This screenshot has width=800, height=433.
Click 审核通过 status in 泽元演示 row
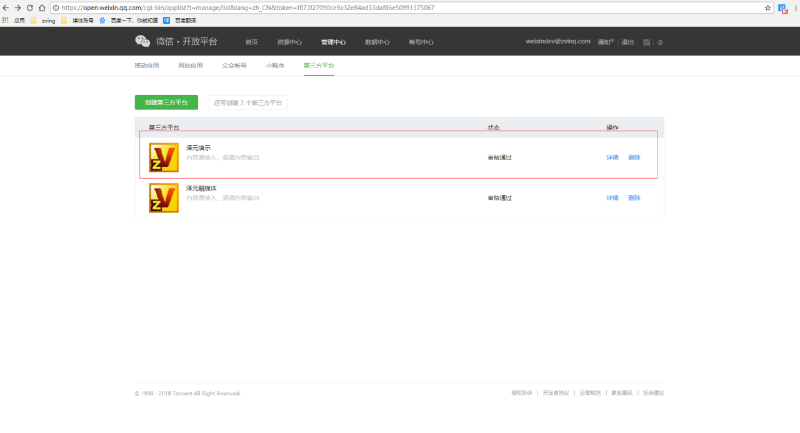click(x=499, y=158)
